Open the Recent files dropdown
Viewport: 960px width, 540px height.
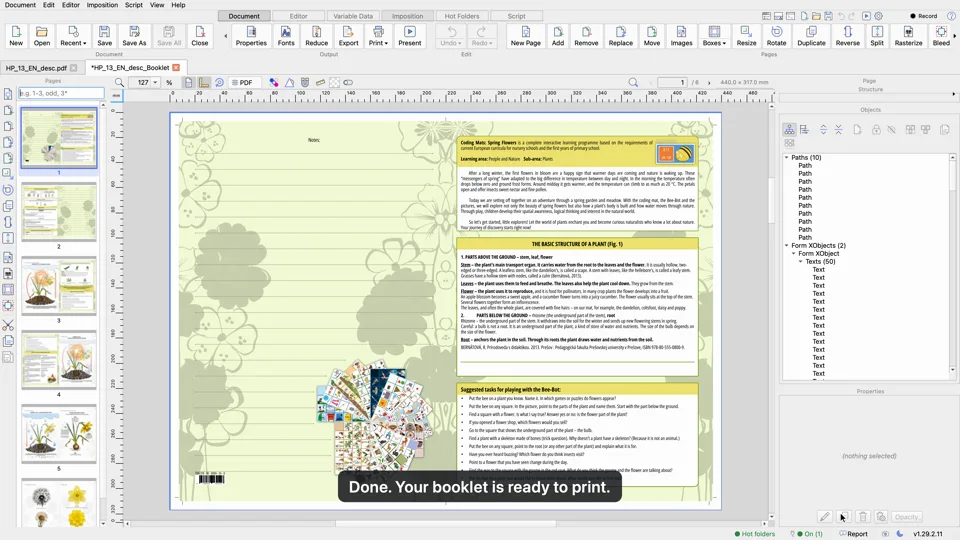[x=73, y=36]
